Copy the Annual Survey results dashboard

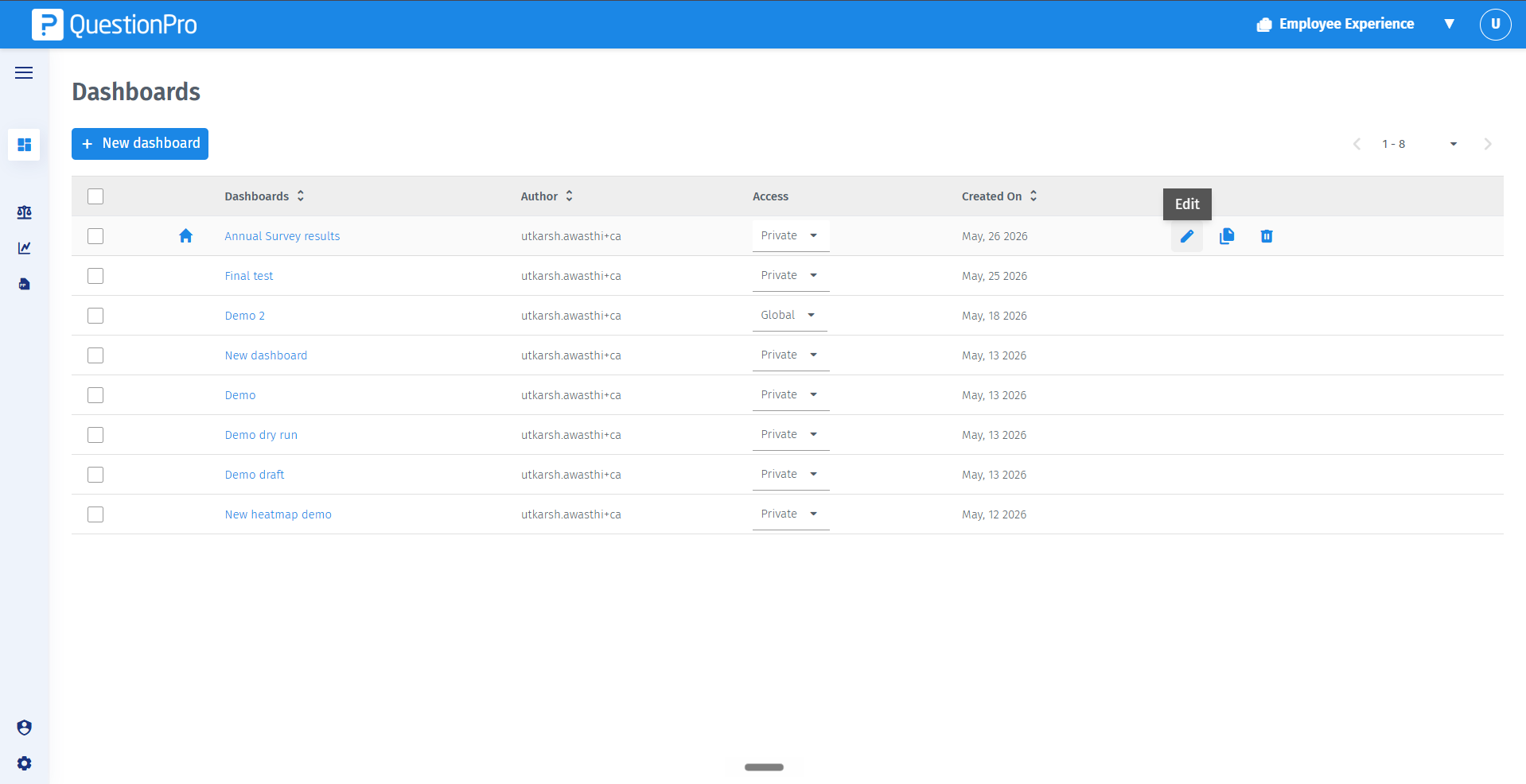tap(1226, 236)
